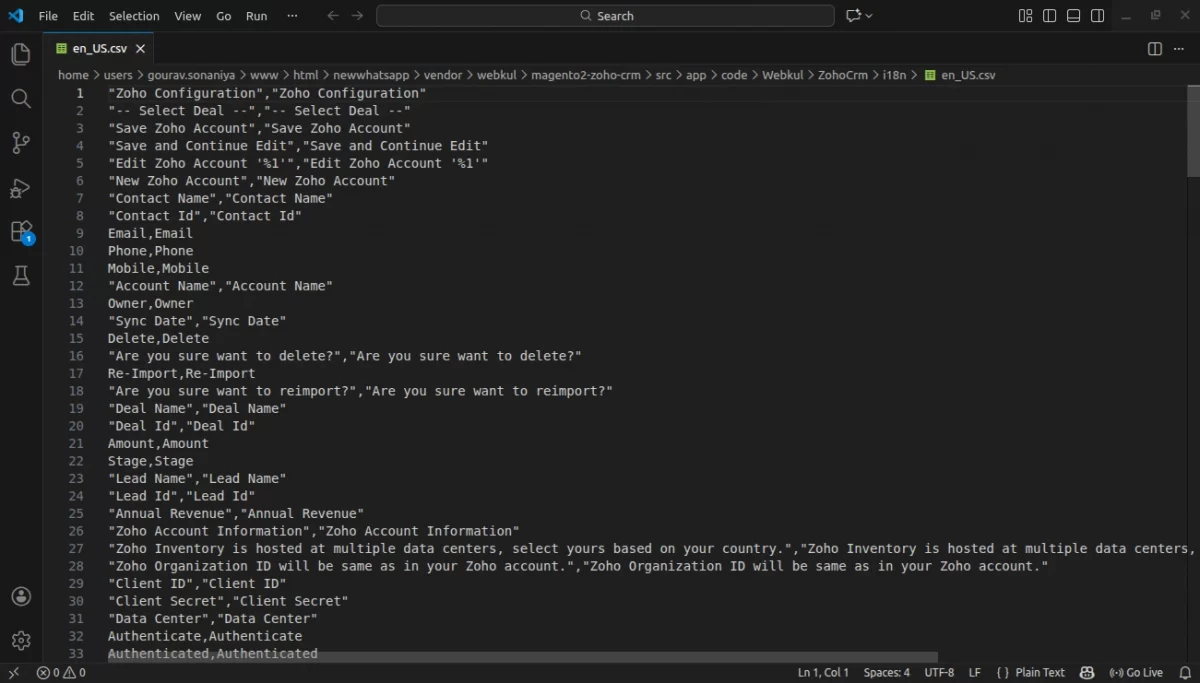Image resolution: width=1200 pixels, height=683 pixels.
Task: Open the editor More Actions ellipsis
Action: [x=1181, y=49]
